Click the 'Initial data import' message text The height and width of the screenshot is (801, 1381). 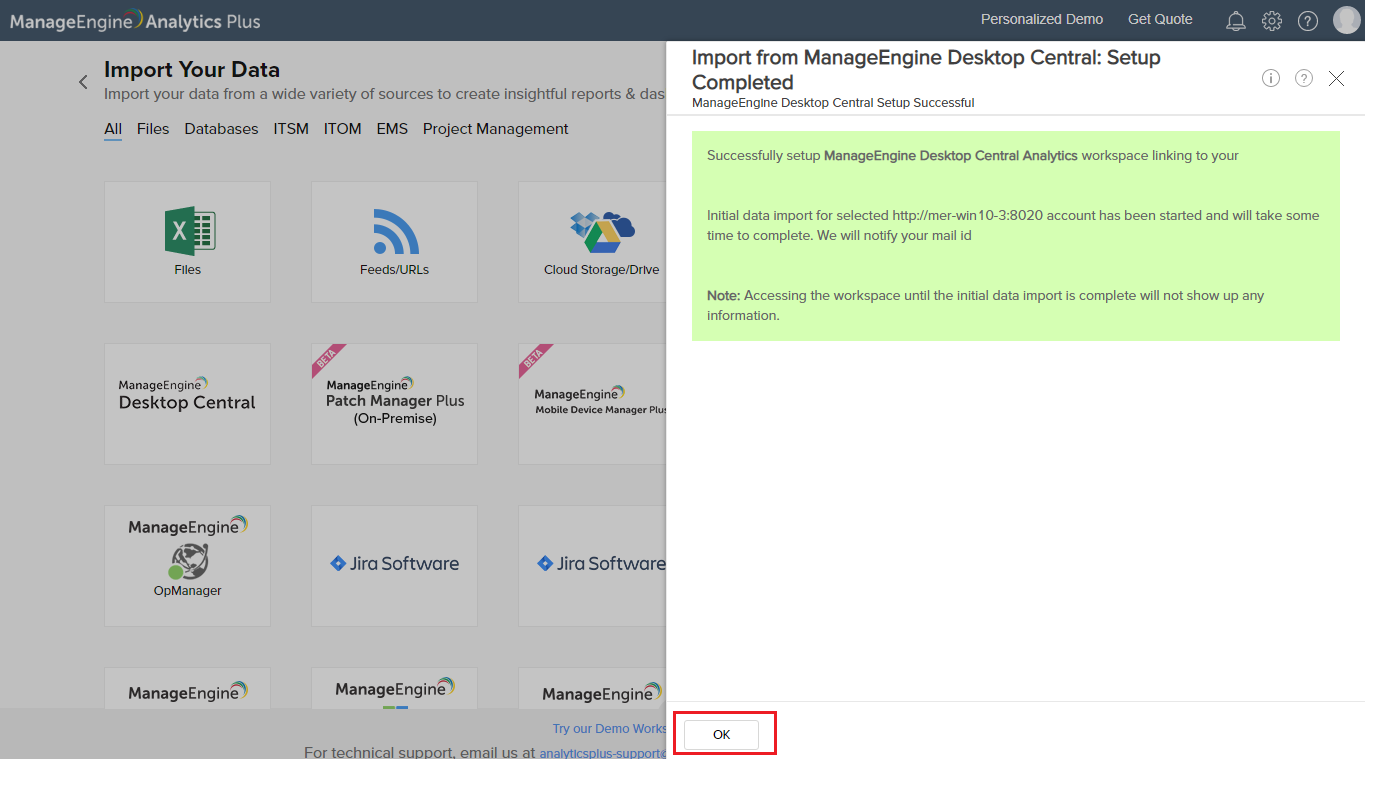click(1013, 225)
